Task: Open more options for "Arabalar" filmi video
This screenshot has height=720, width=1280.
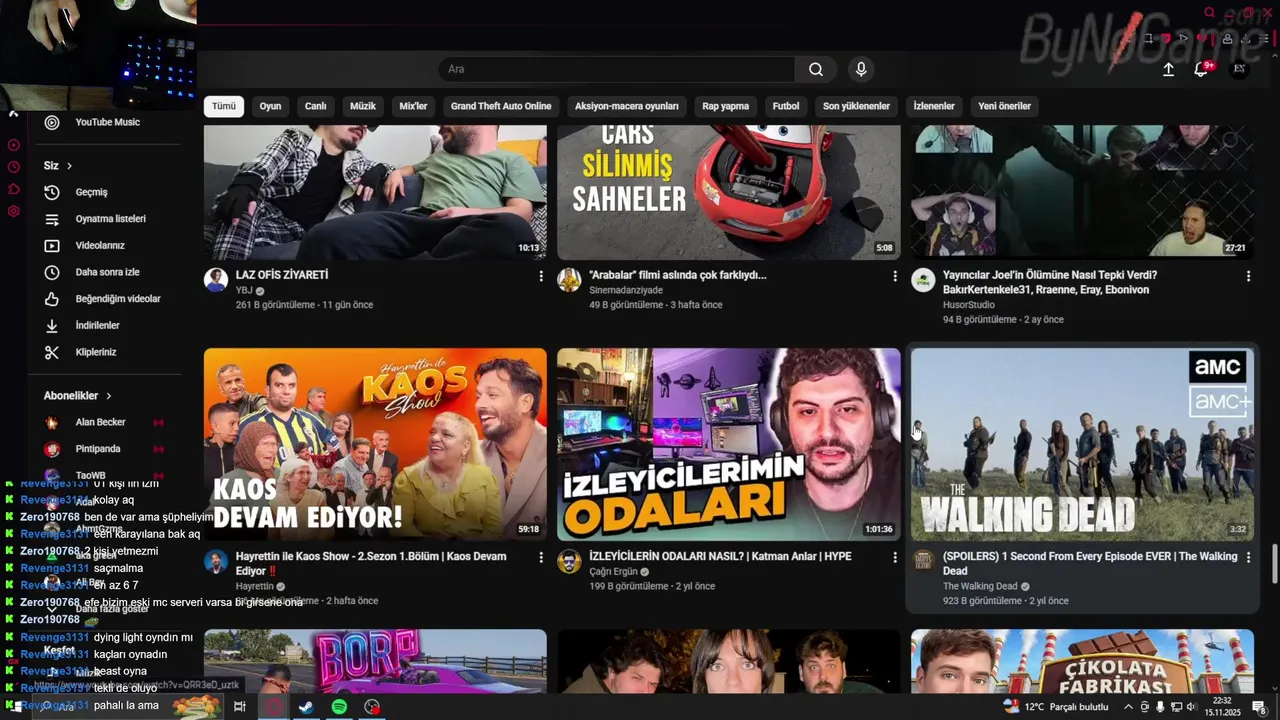Action: (895, 276)
